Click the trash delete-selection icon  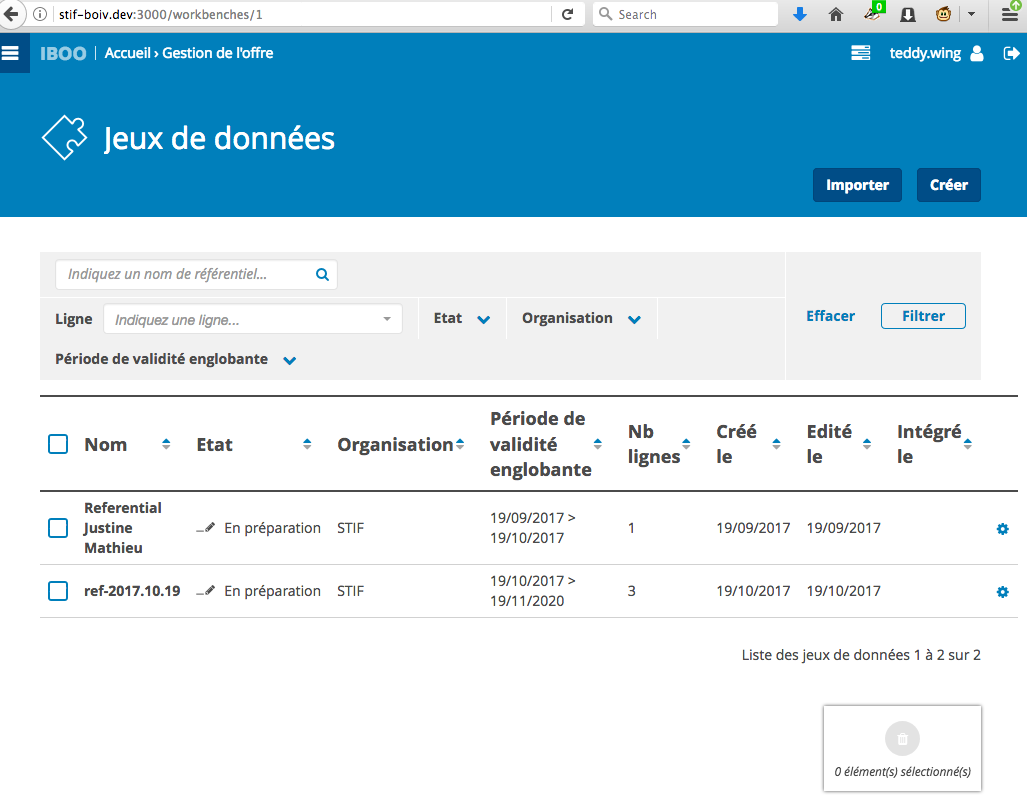point(902,739)
